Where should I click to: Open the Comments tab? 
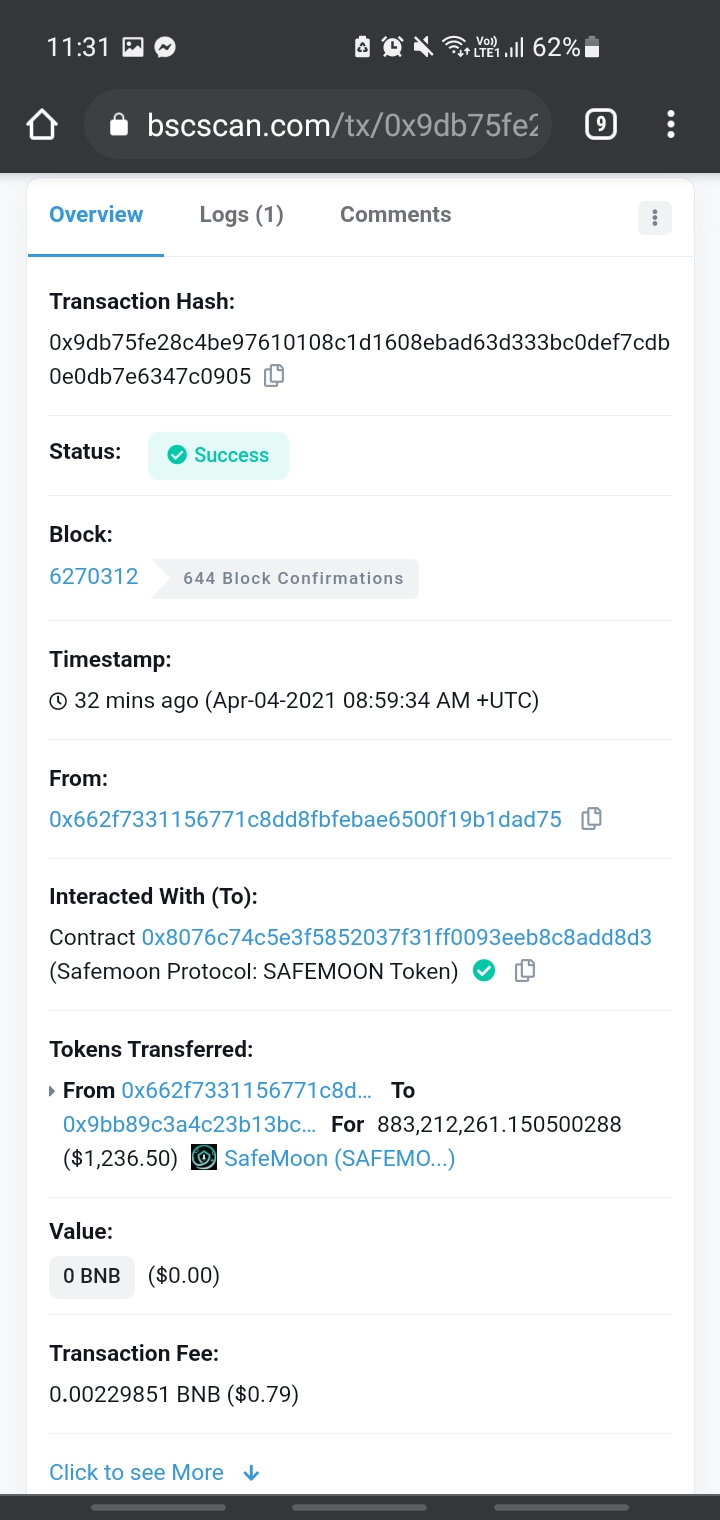395,214
